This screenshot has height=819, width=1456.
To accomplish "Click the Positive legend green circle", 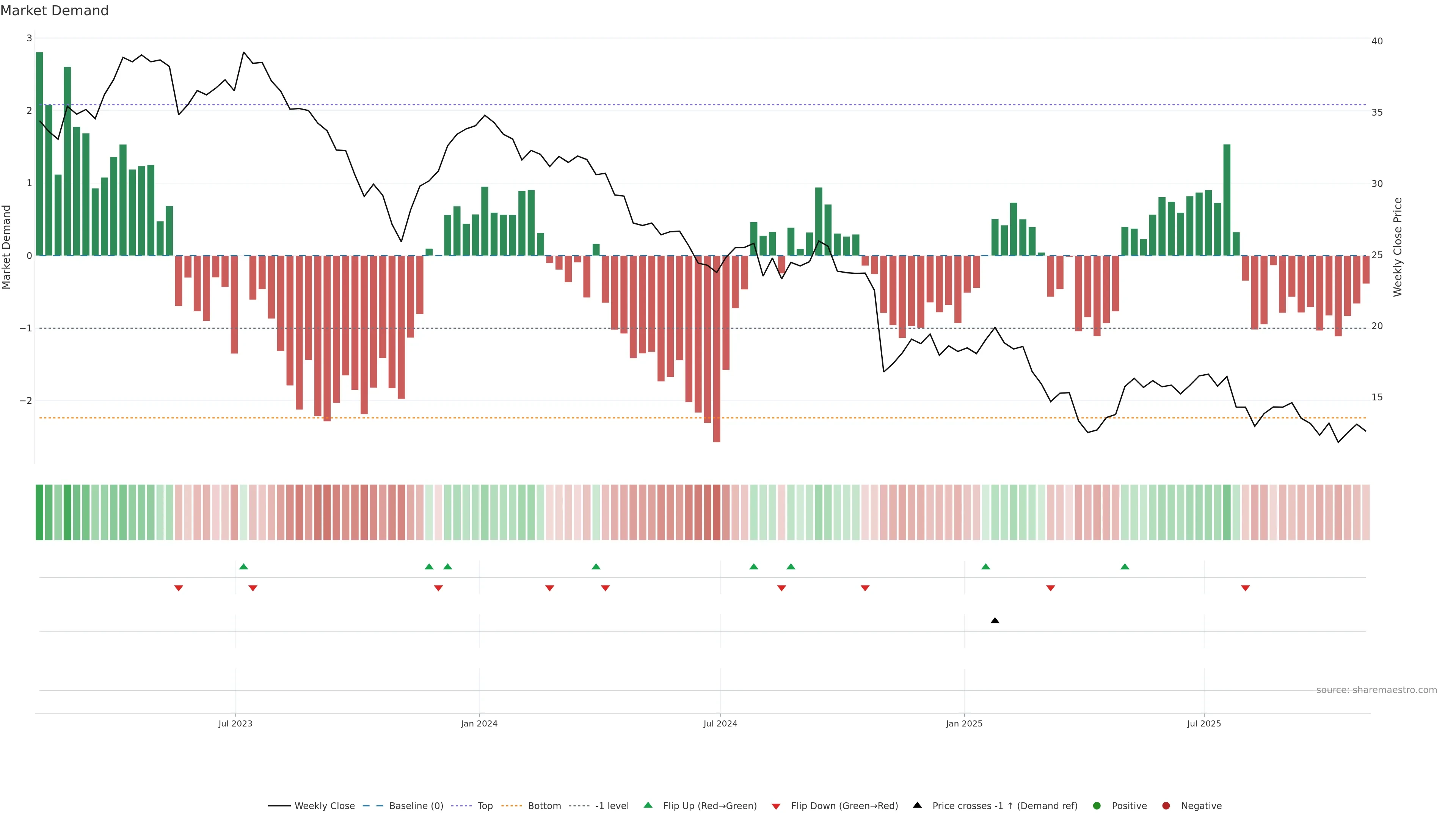I will (x=1097, y=805).
